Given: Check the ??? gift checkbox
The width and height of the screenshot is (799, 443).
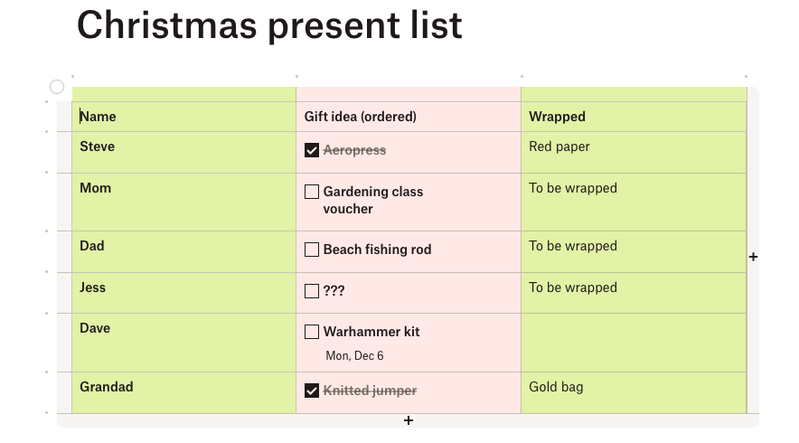Looking at the screenshot, I should coord(312,291).
